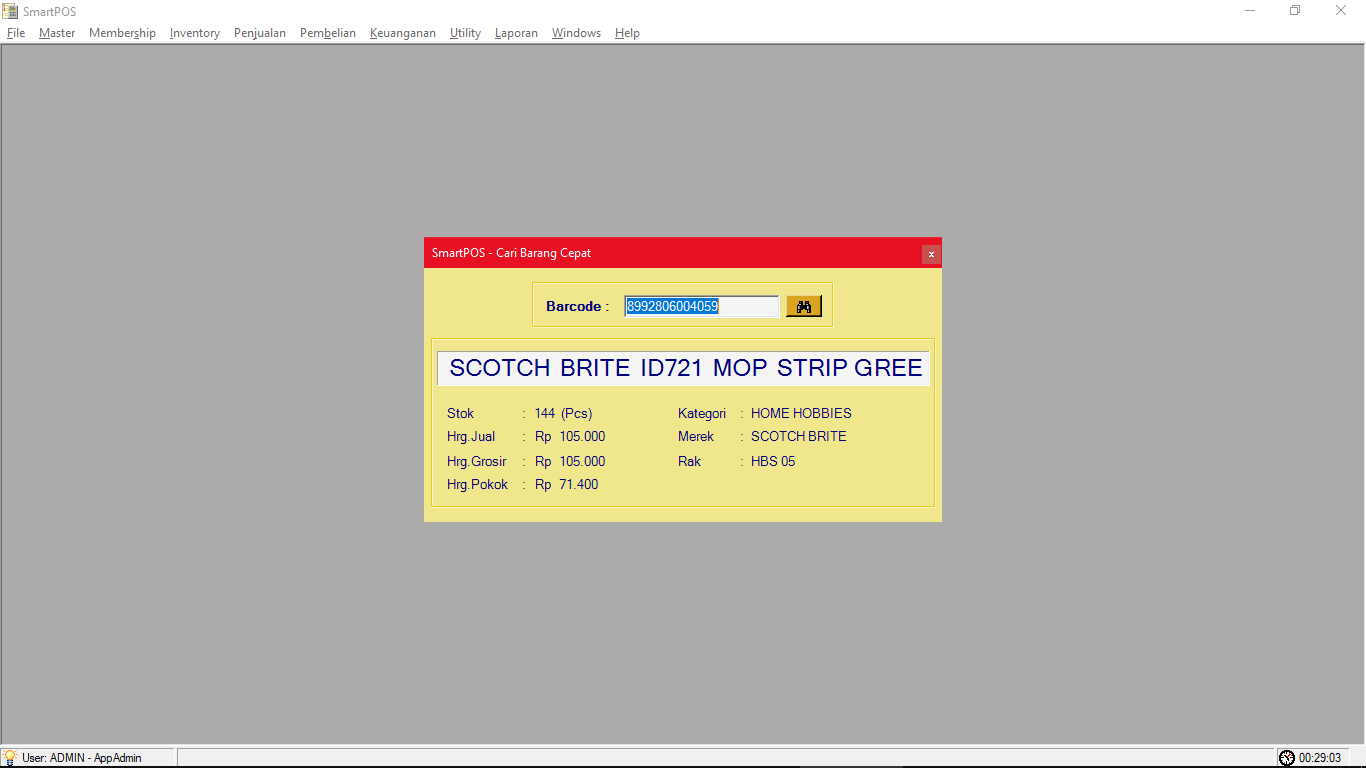Click the Stok label

(460, 413)
